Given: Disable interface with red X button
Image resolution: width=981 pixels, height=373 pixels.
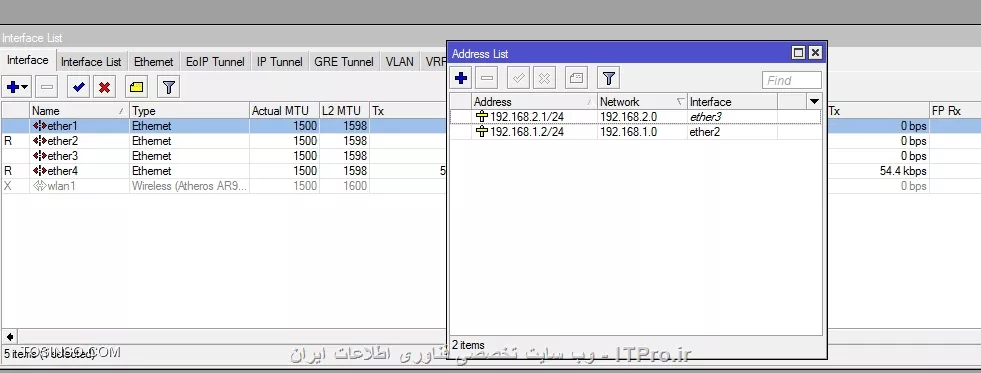Looking at the screenshot, I should 104,87.
